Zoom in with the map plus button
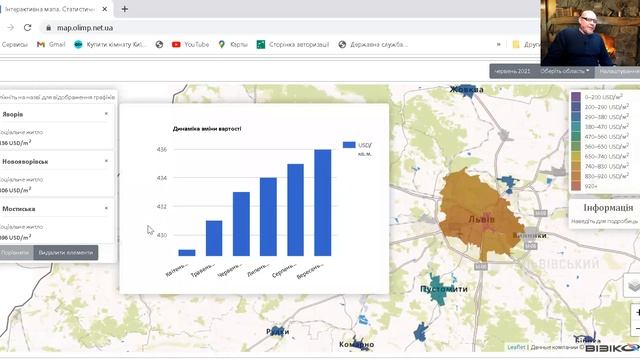Image resolution: width=640 pixels, height=360 pixels. click(x=636, y=312)
